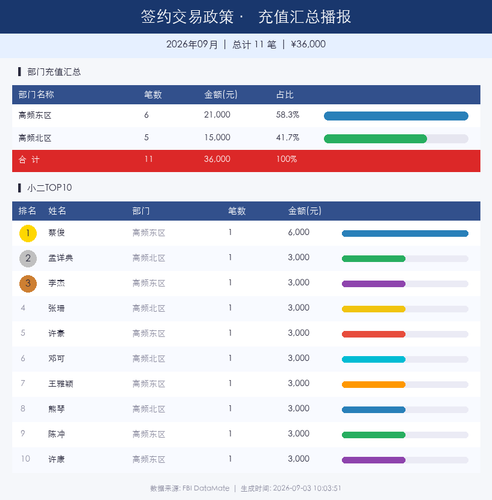Click the rank 8 blue amount bar
This screenshot has height=500, width=492.
[374, 410]
